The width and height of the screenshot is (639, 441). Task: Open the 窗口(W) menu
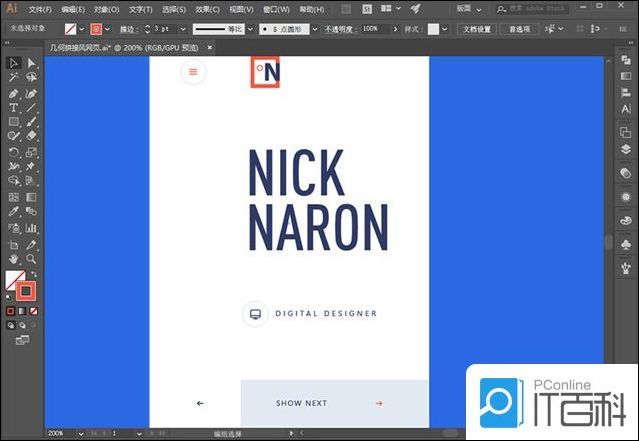tap(276, 9)
